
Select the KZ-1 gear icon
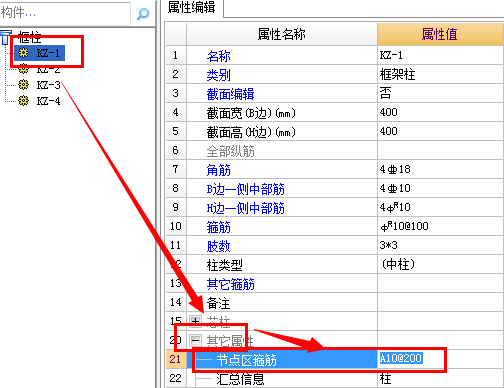(x=23, y=53)
